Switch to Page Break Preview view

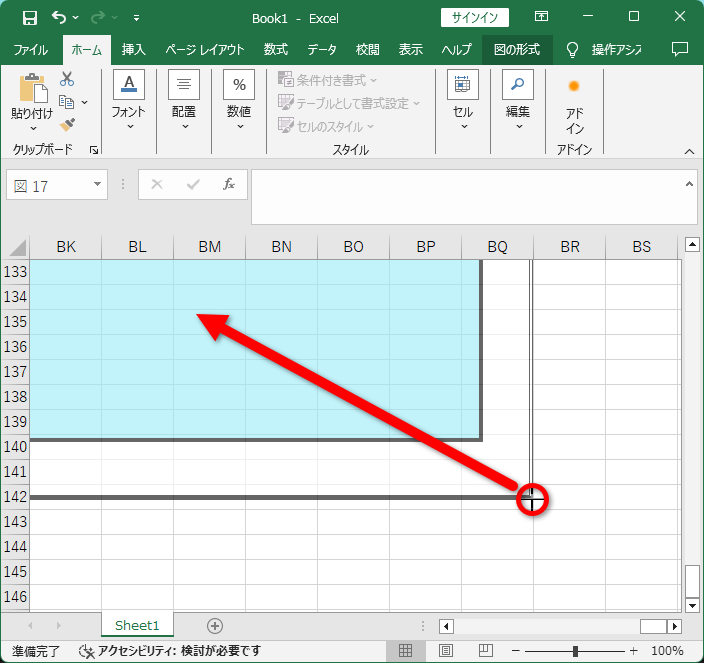click(x=486, y=650)
